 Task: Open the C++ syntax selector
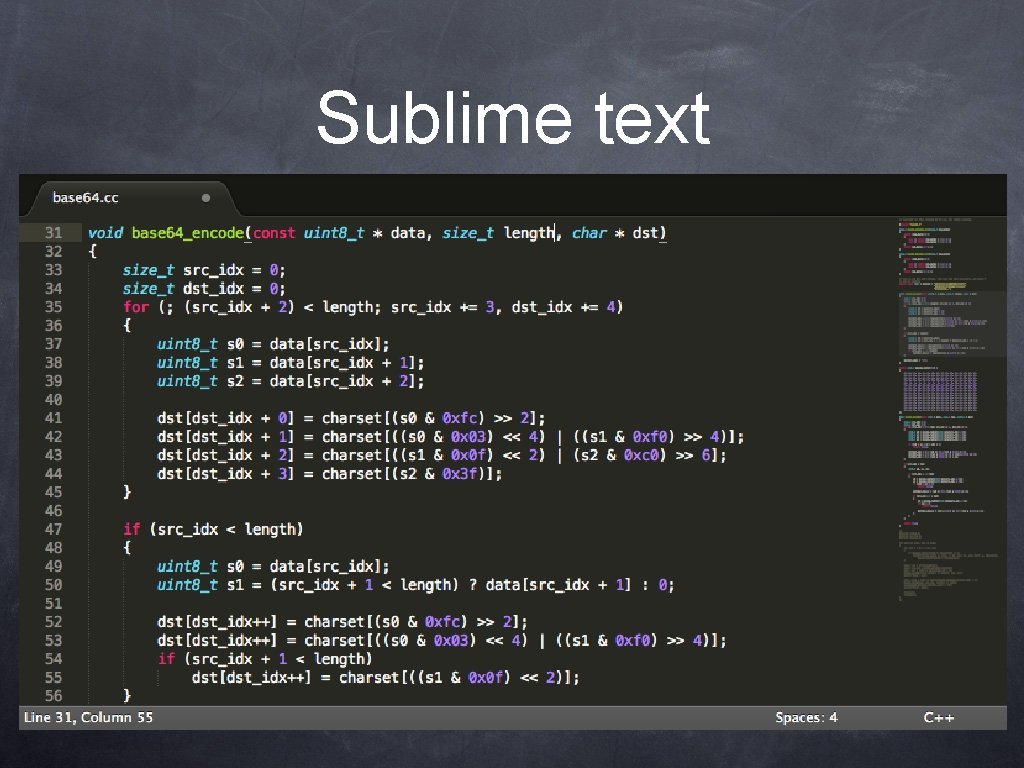click(x=938, y=717)
